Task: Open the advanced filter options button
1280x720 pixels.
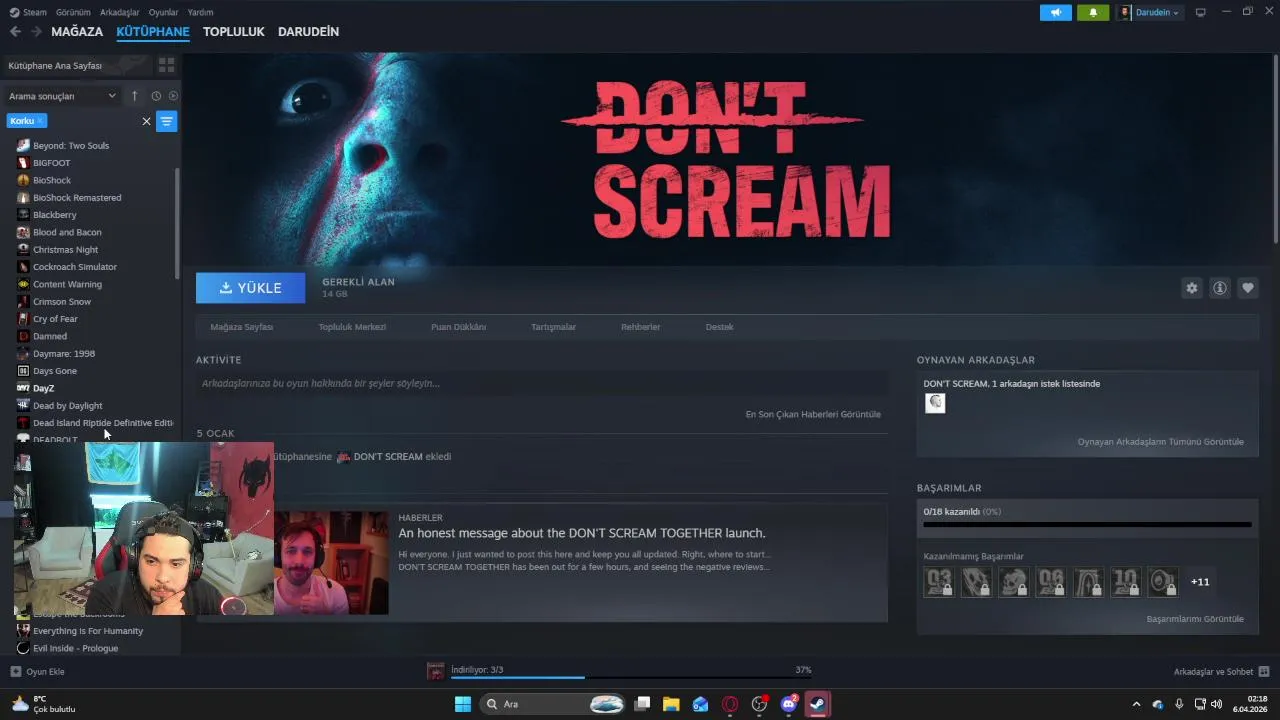Action: click(x=167, y=121)
